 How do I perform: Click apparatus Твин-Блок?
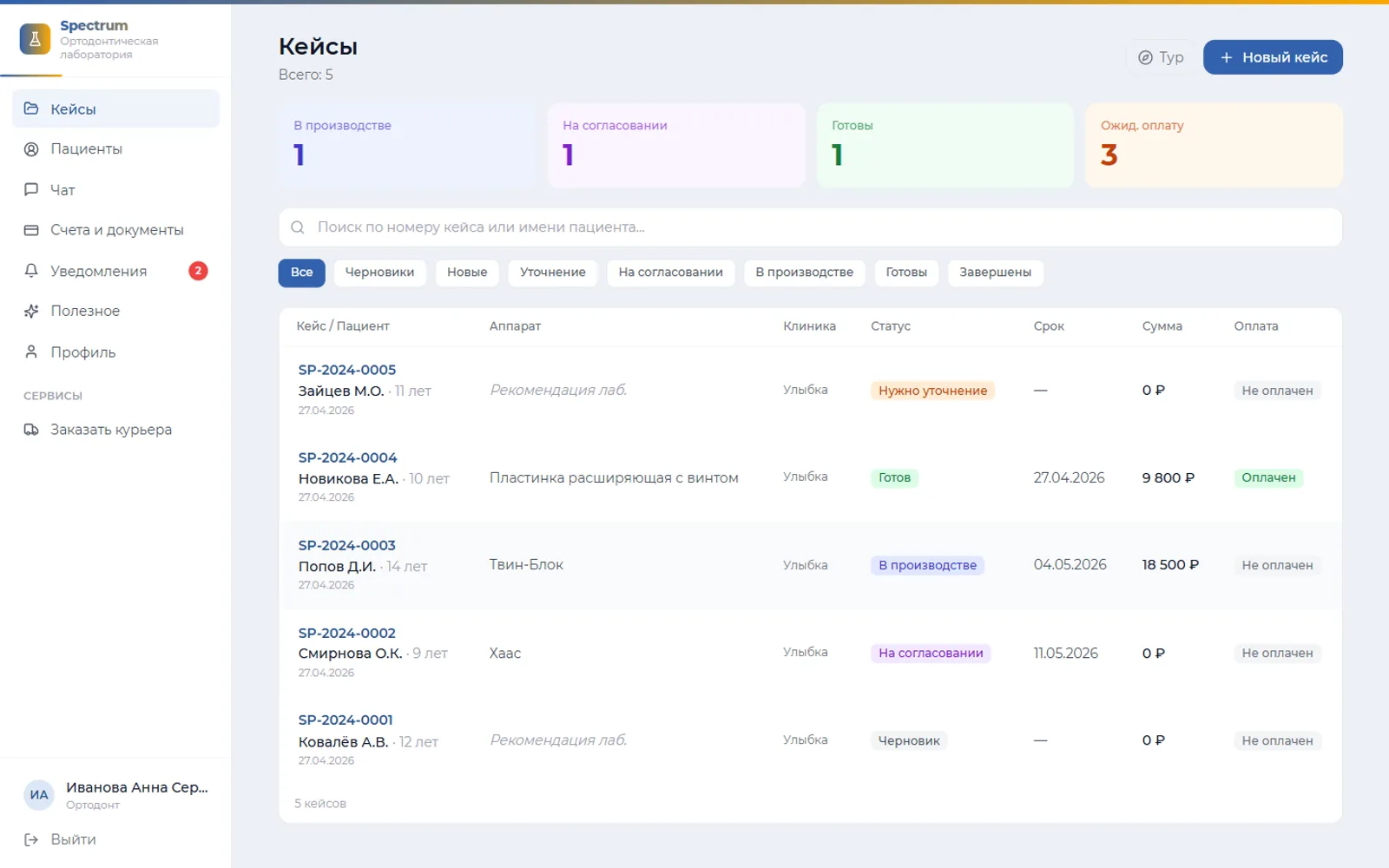pyautogui.click(x=526, y=565)
